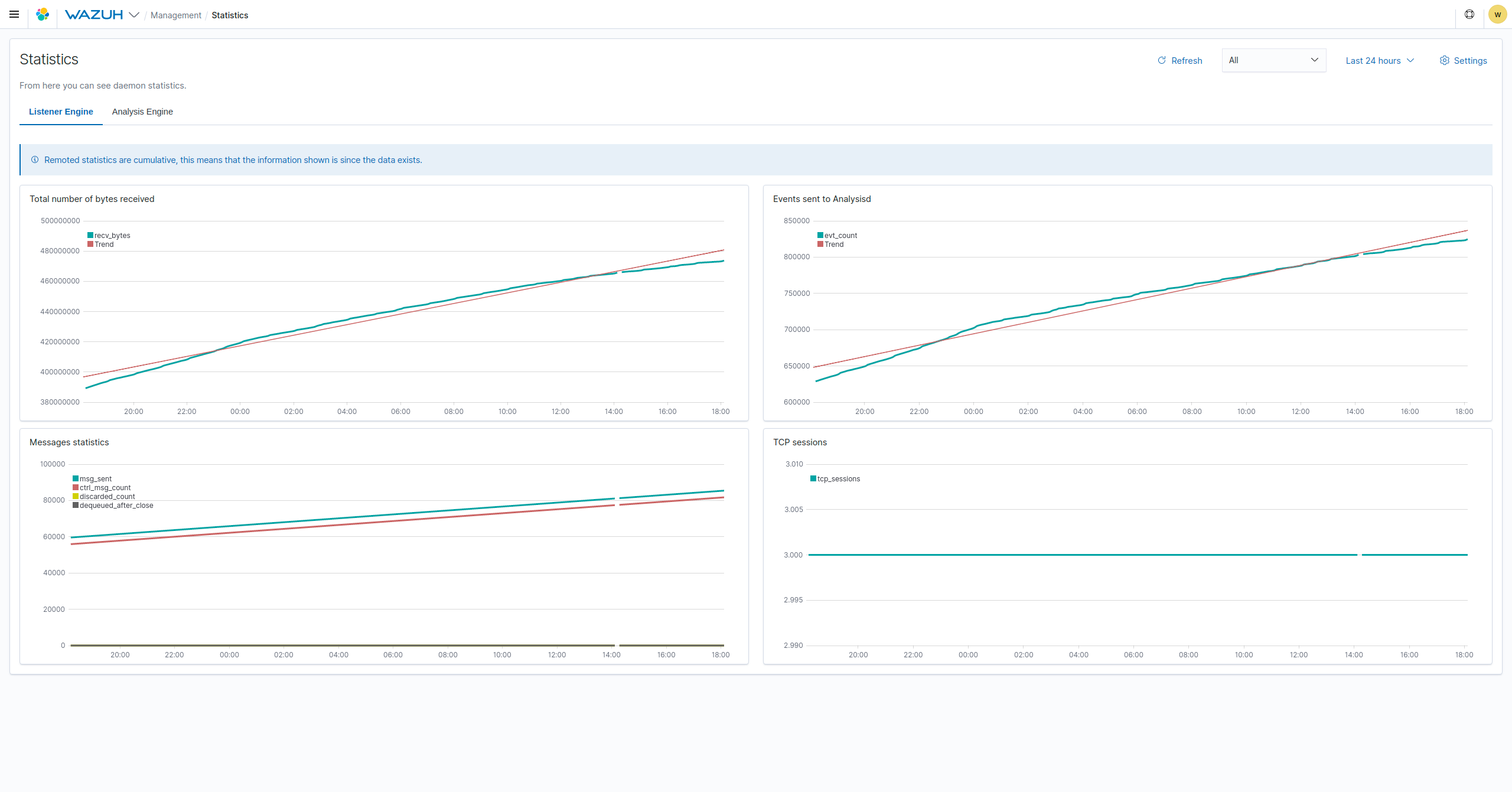Viewport: 1512px width, 792px height.
Task: Click the colorful Elastic app logo
Action: pos(43,14)
